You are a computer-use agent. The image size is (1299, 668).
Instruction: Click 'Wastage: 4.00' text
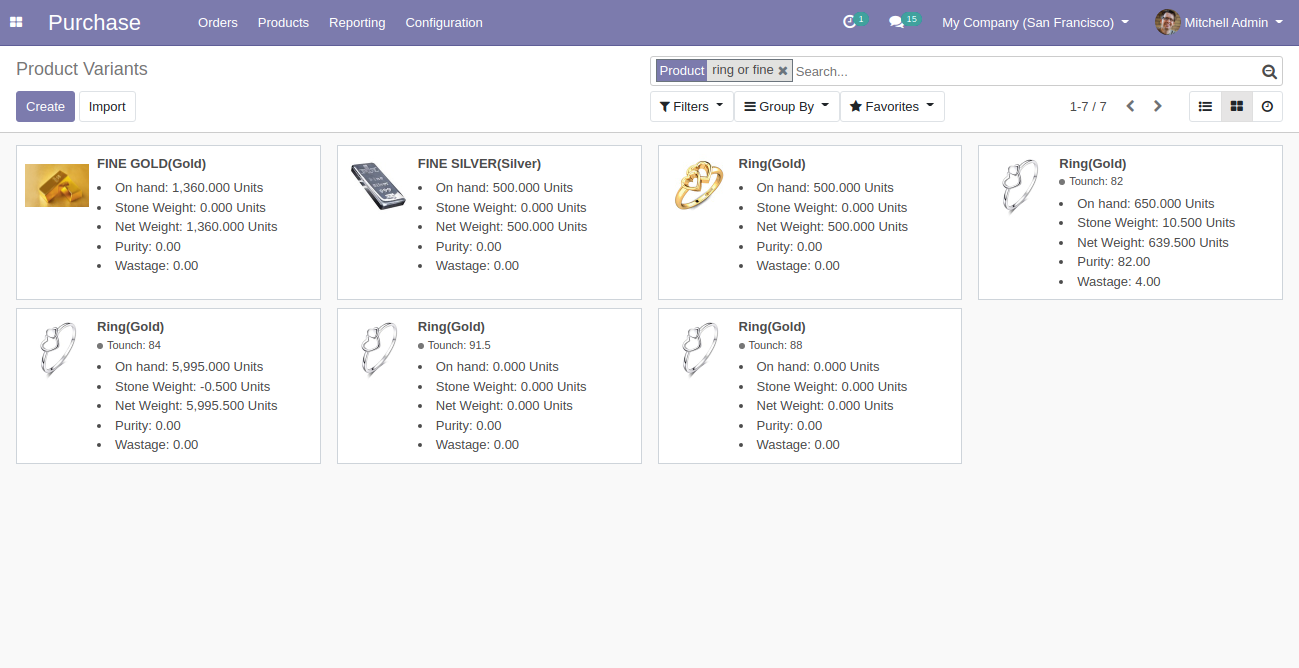[1119, 281]
